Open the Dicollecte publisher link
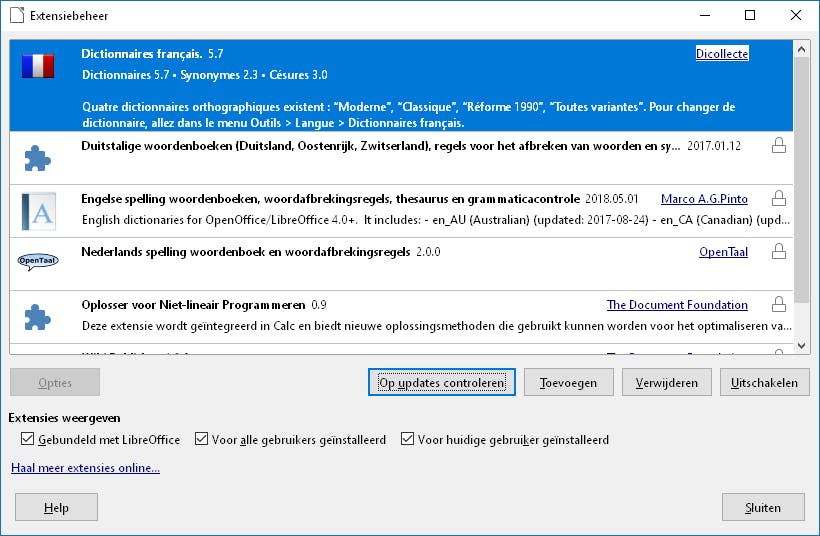The width and height of the screenshot is (820, 536). coord(722,53)
